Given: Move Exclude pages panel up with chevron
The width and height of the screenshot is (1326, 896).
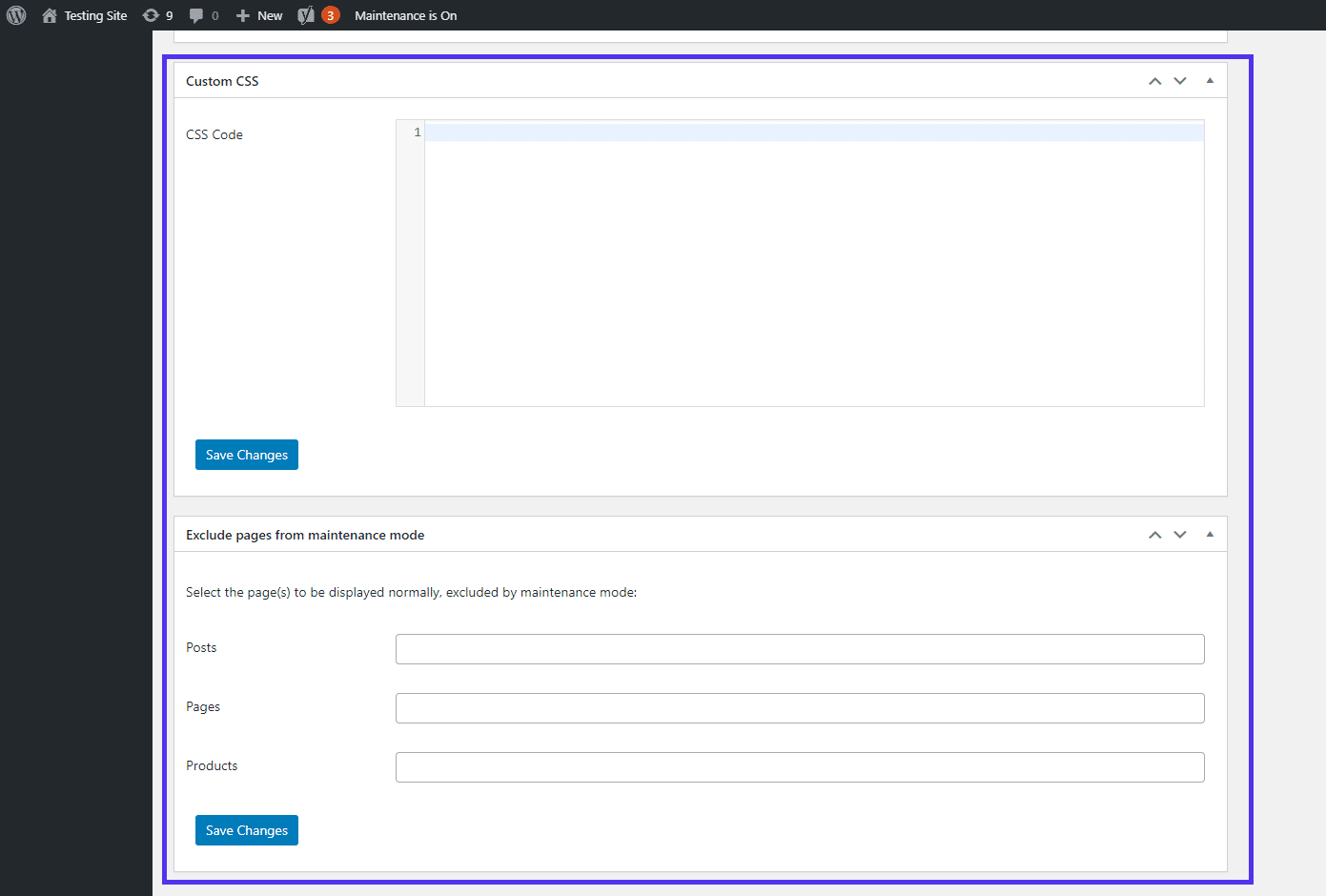Looking at the screenshot, I should point(1154,534).
